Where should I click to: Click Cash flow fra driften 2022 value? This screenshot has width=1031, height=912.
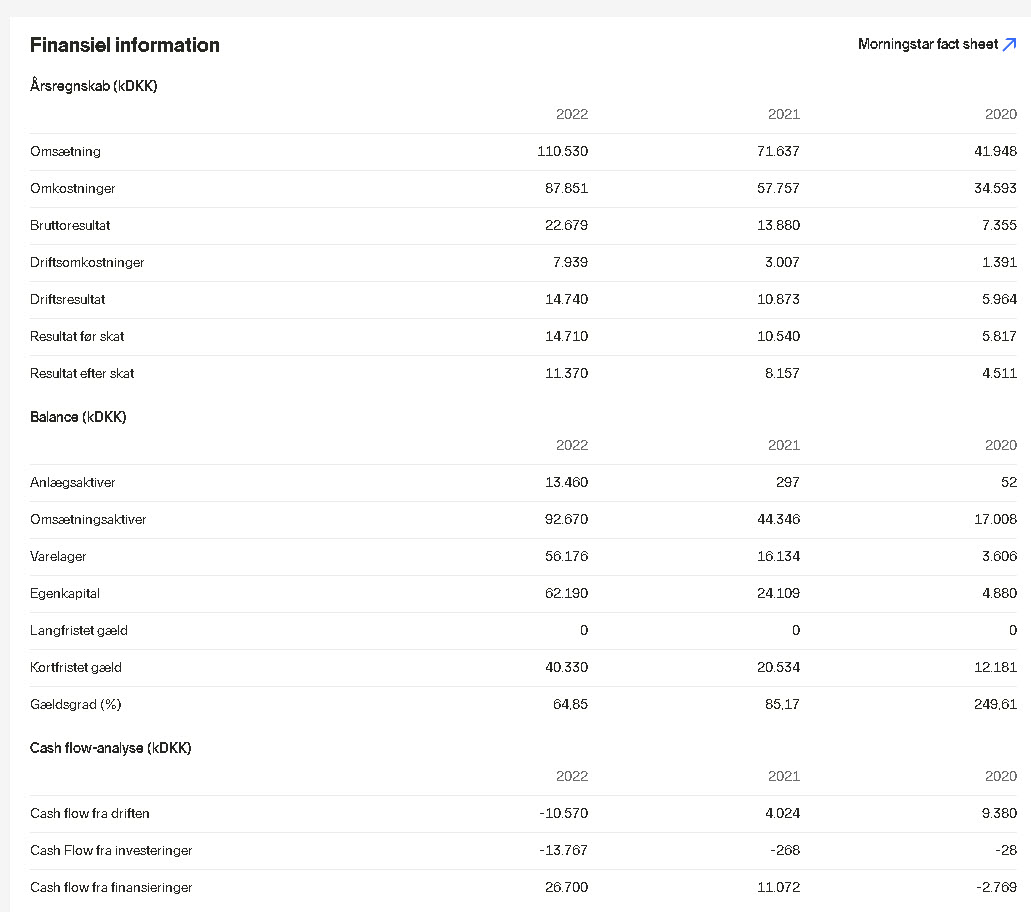click(563, 813)
